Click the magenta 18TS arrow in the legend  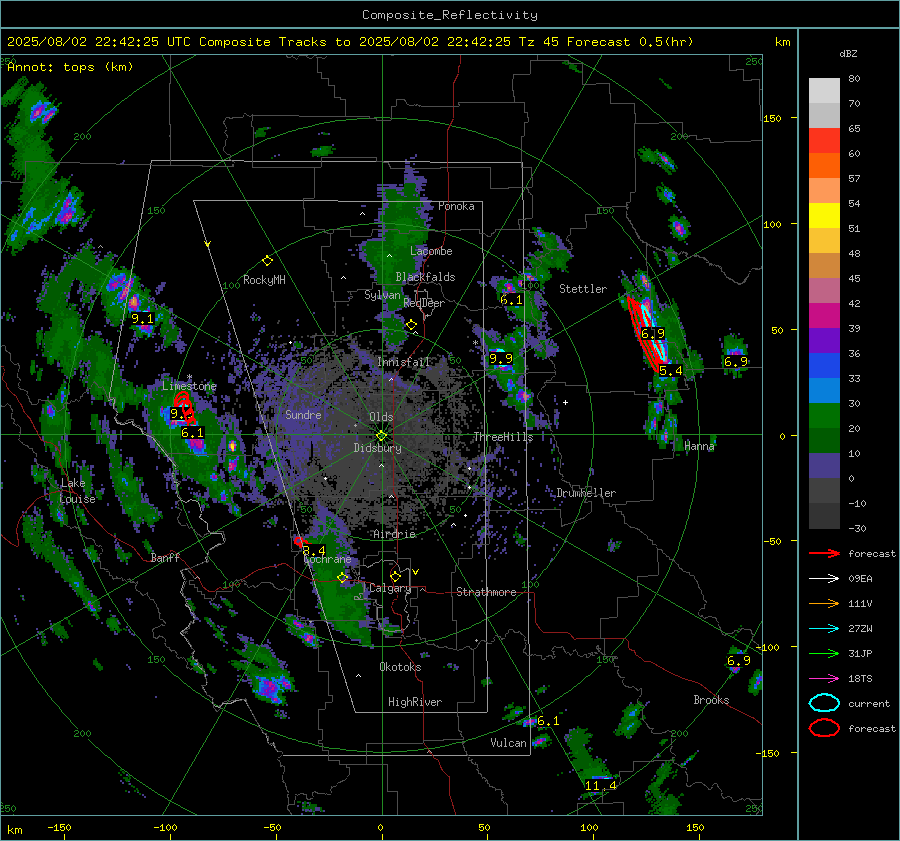(x=825, y=679)
